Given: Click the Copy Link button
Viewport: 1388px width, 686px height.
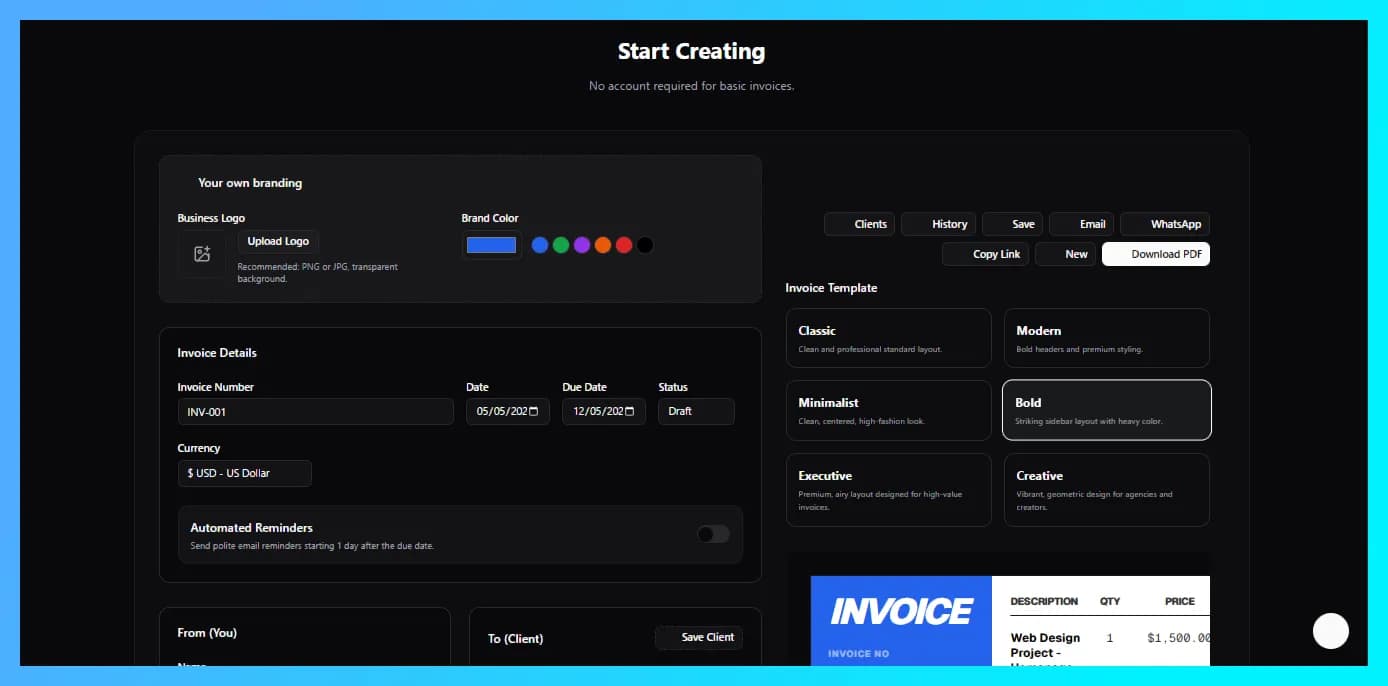Looking at the screenshot, I should point(985,254).
